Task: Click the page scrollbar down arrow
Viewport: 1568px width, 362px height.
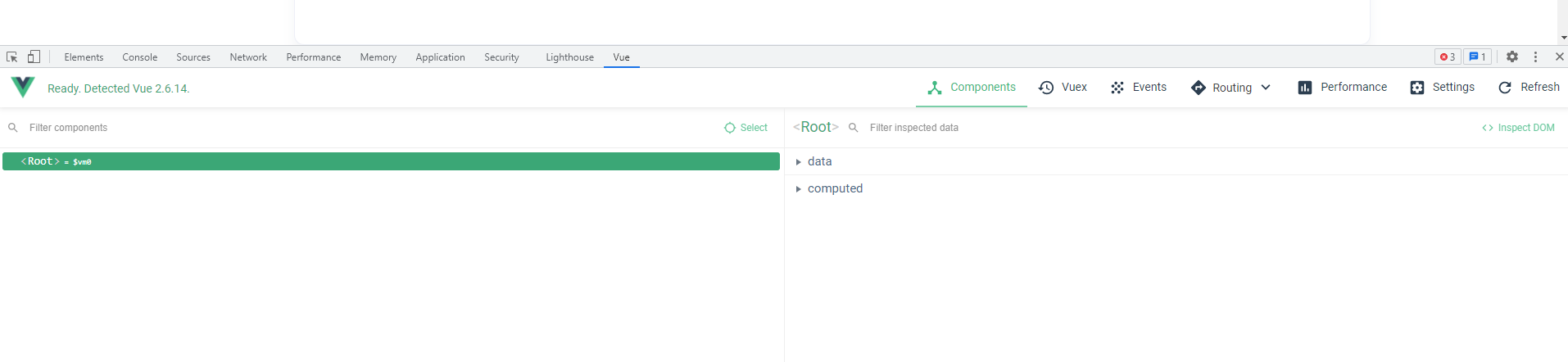Action: tap(1563, 38)
